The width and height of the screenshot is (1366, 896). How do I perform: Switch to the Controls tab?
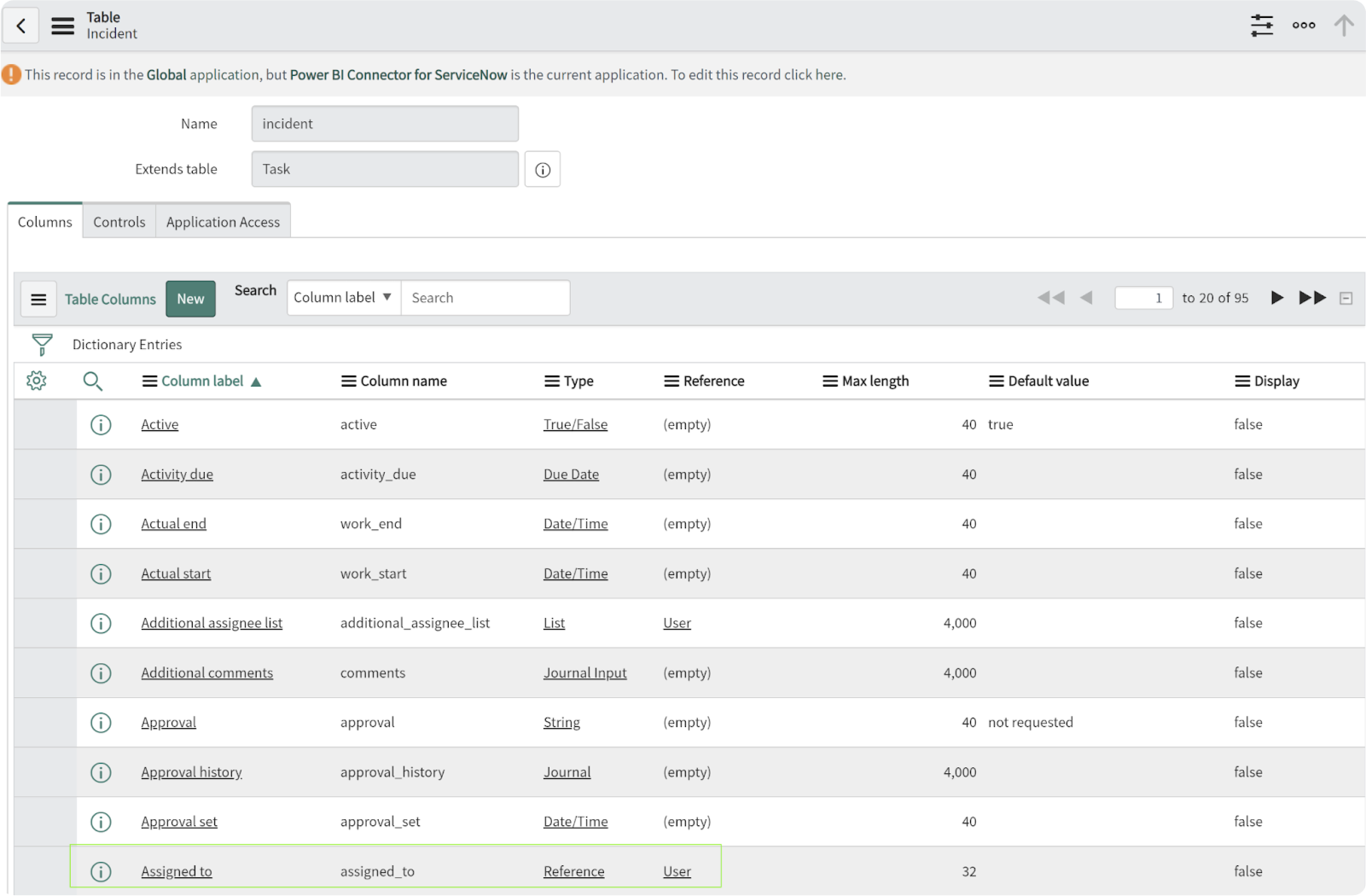point(119,221)
